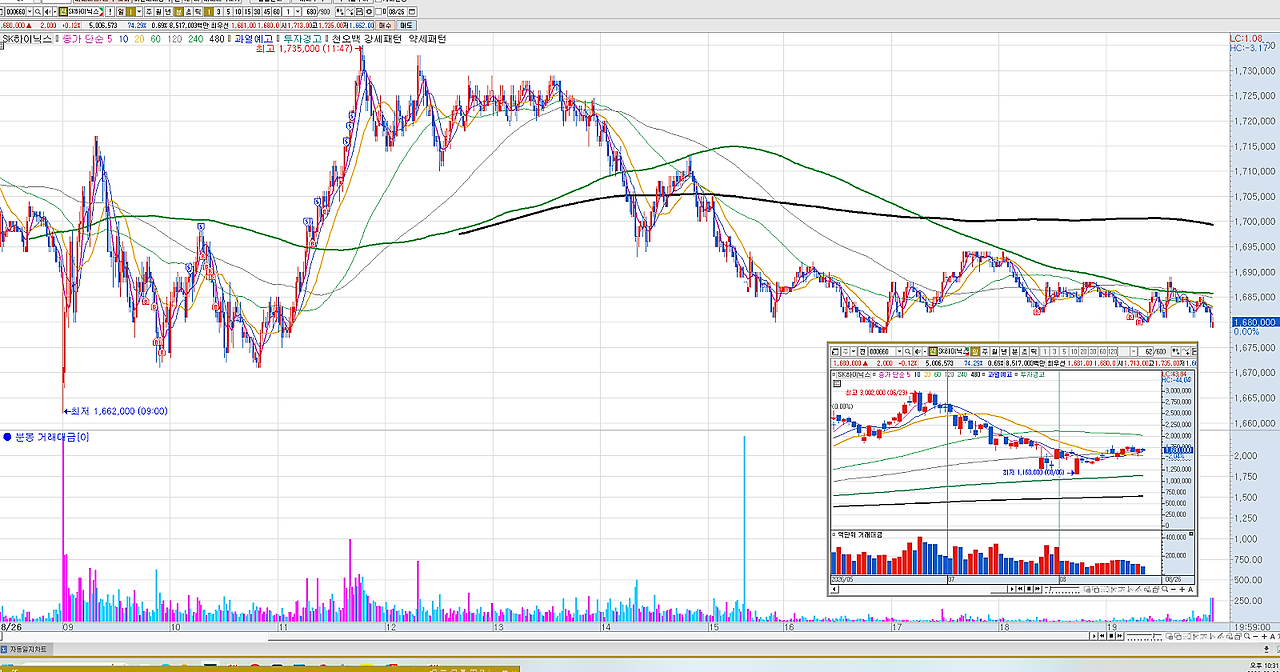Viewport: 1280px width, 672px height.
Task: Click the 5 moving-average legend label
Action: pyautogui.click(x=110, y=39)
